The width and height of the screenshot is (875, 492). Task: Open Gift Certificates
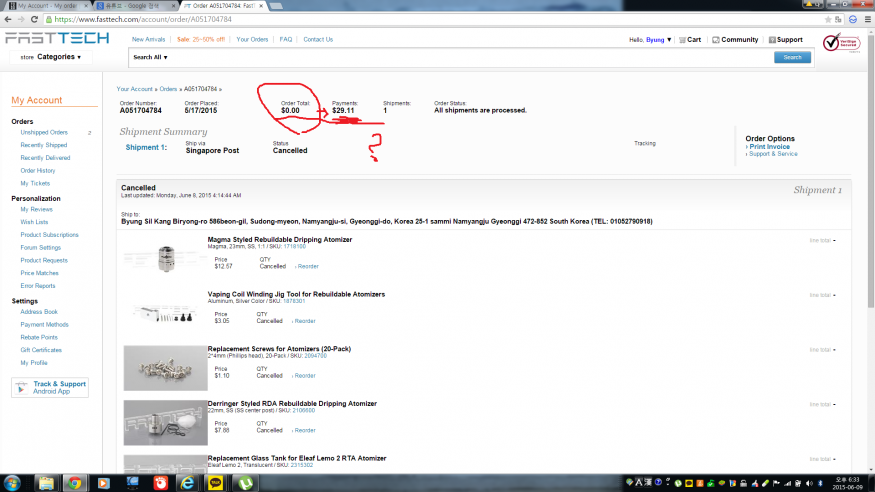click(x=41, y=350)
